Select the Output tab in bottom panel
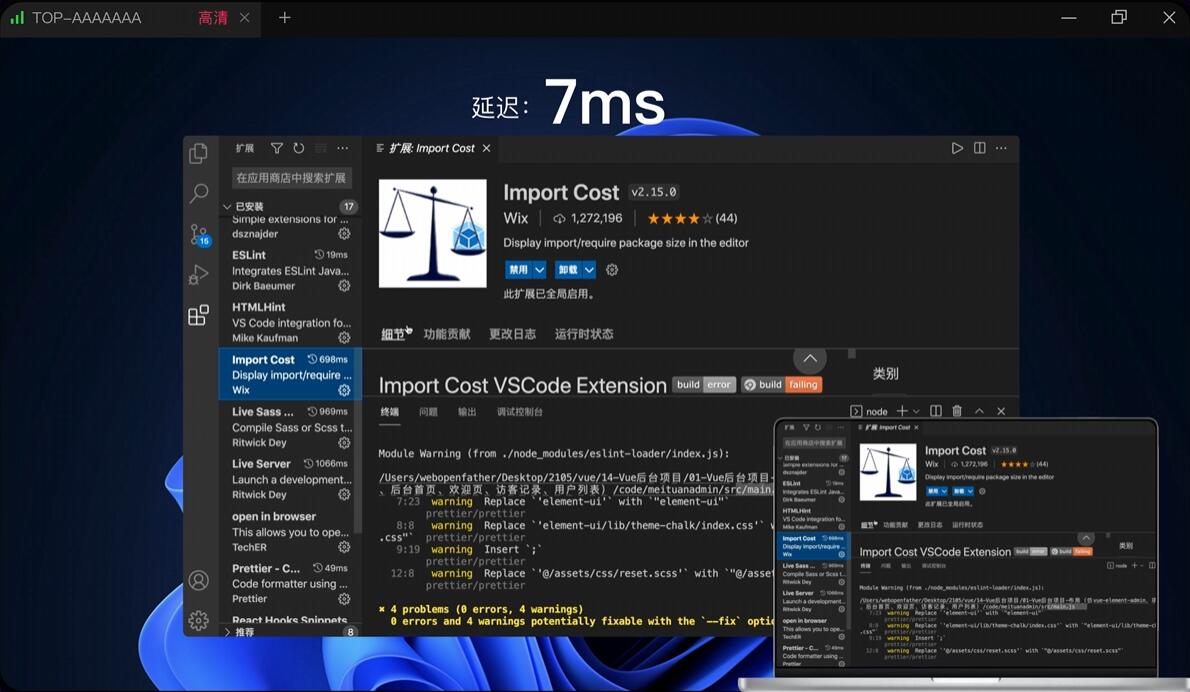1190x692 pixels. pos(467,411)
